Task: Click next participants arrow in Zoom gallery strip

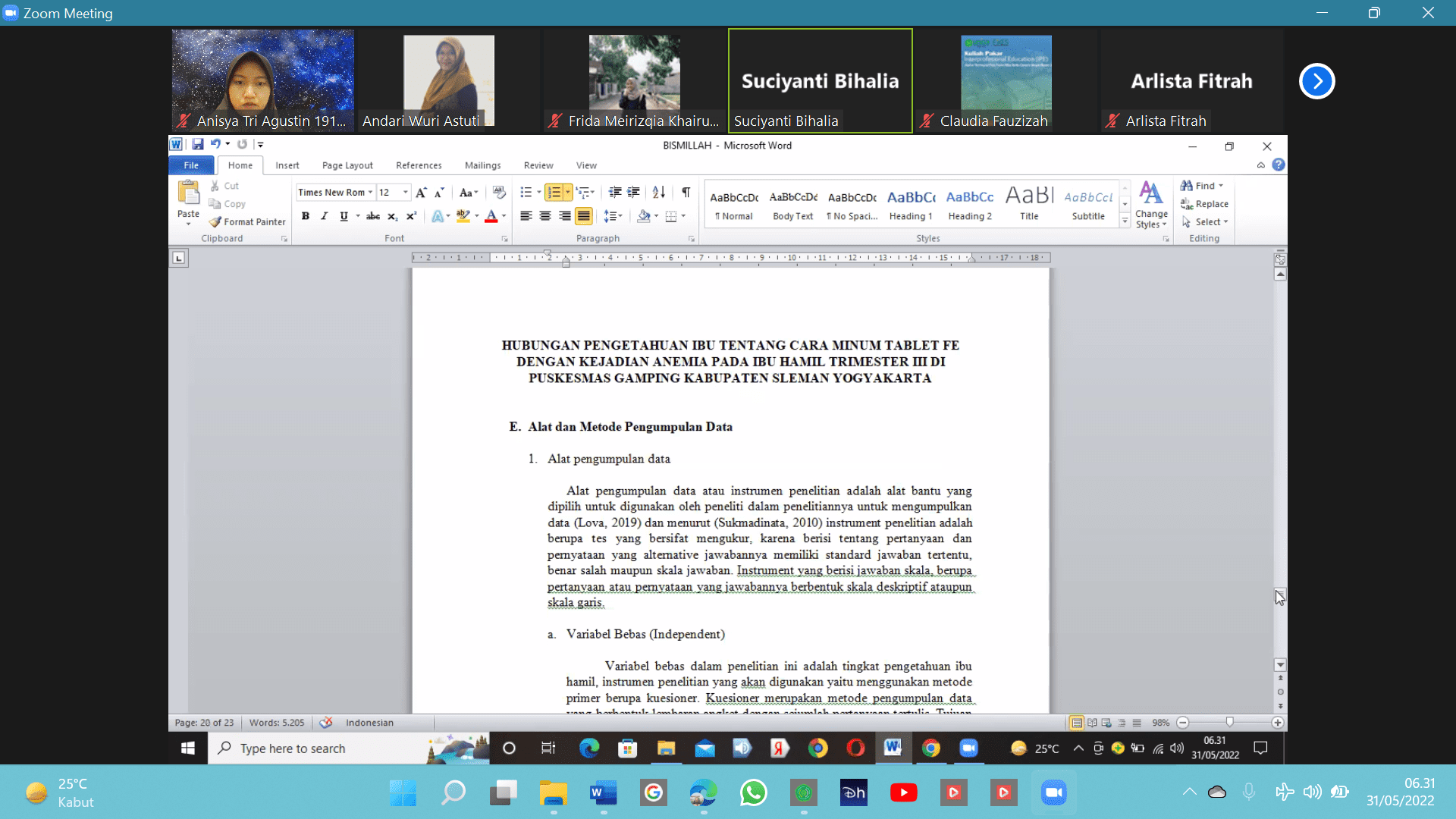Action: click(1317, 81)
